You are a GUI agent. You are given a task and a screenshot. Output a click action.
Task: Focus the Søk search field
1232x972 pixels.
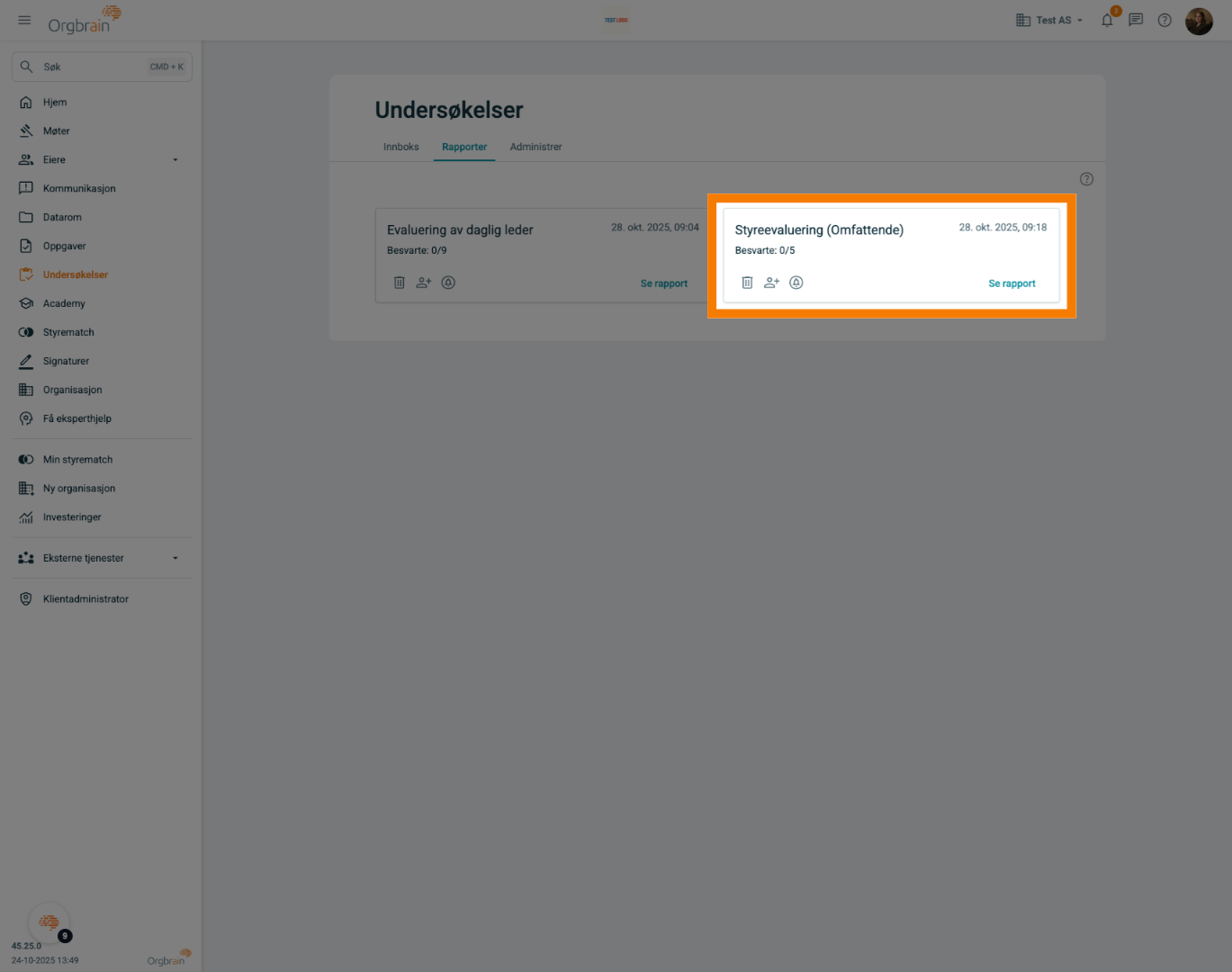(x=102, y=67)
